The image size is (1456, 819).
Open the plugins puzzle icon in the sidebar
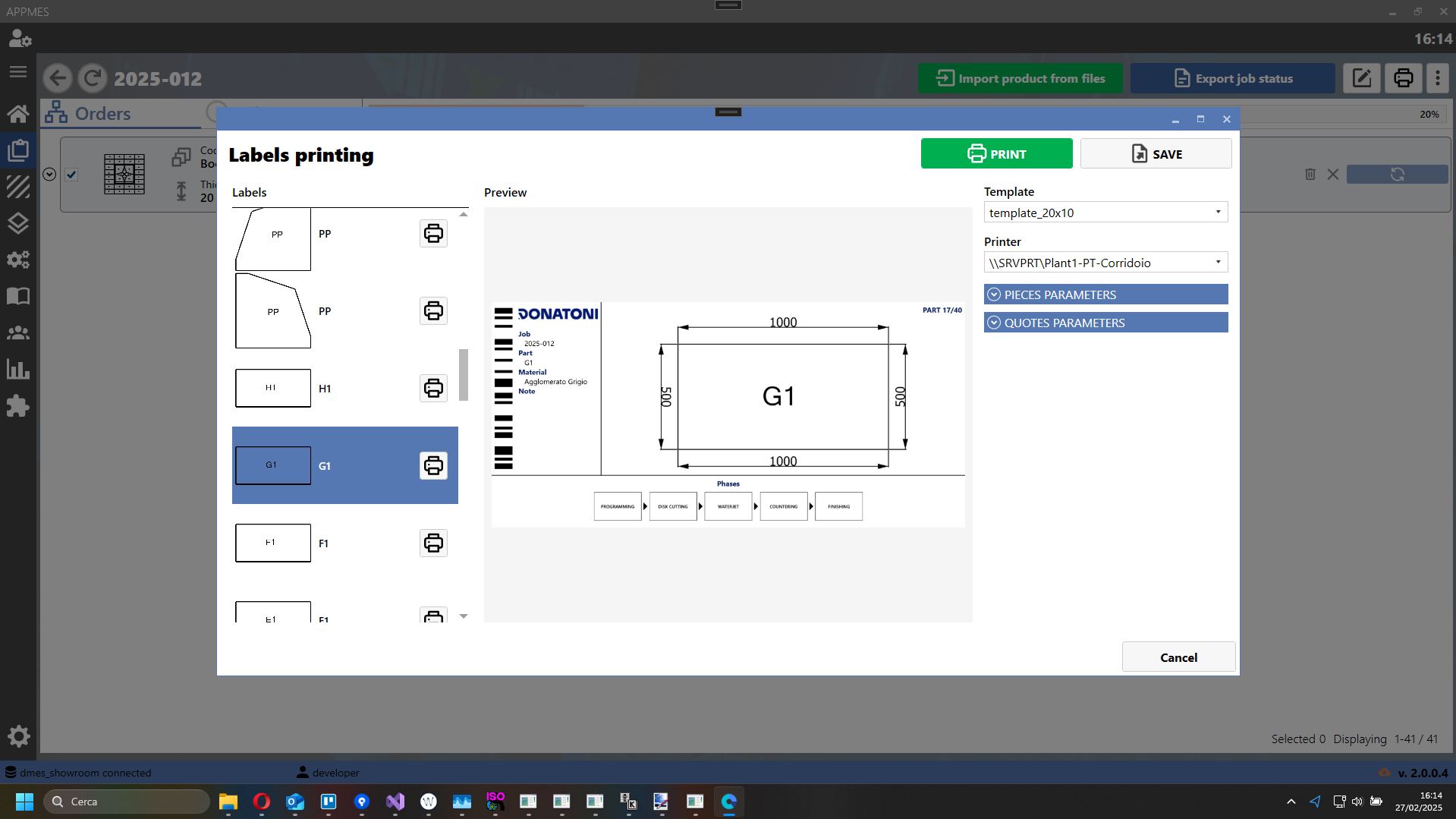pyautogui.click(x=18, y=406)
